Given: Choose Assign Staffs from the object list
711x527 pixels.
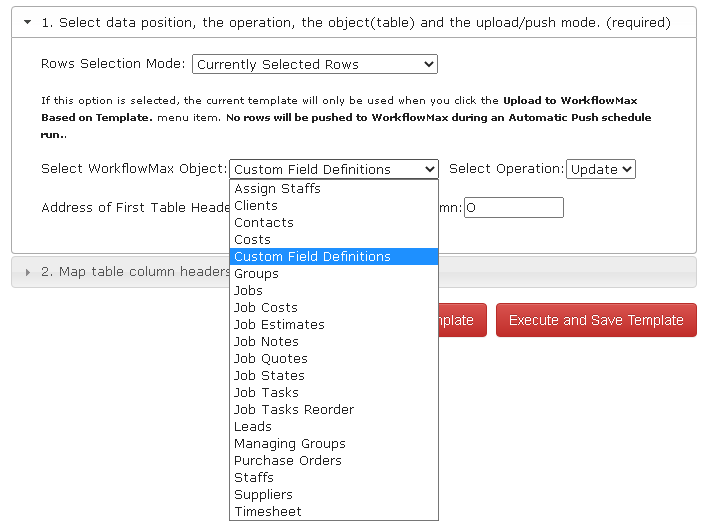Looking at the screenshot, I should point(334,189).
